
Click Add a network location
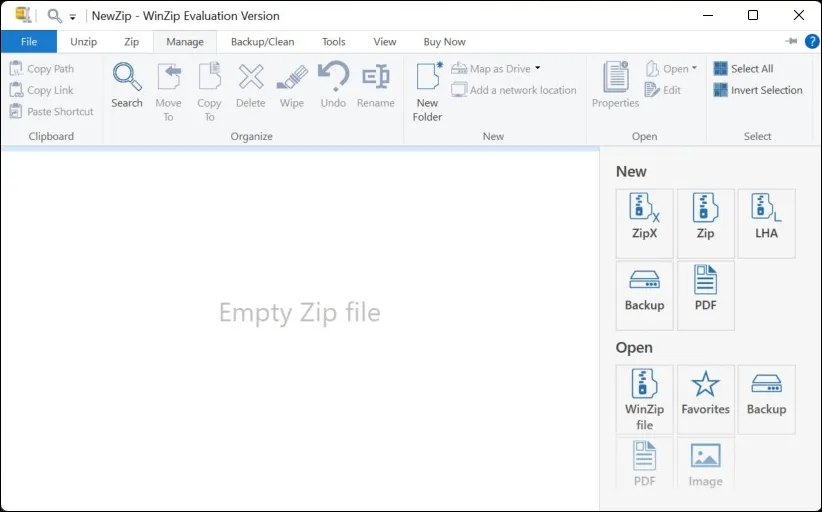(513, 90)
